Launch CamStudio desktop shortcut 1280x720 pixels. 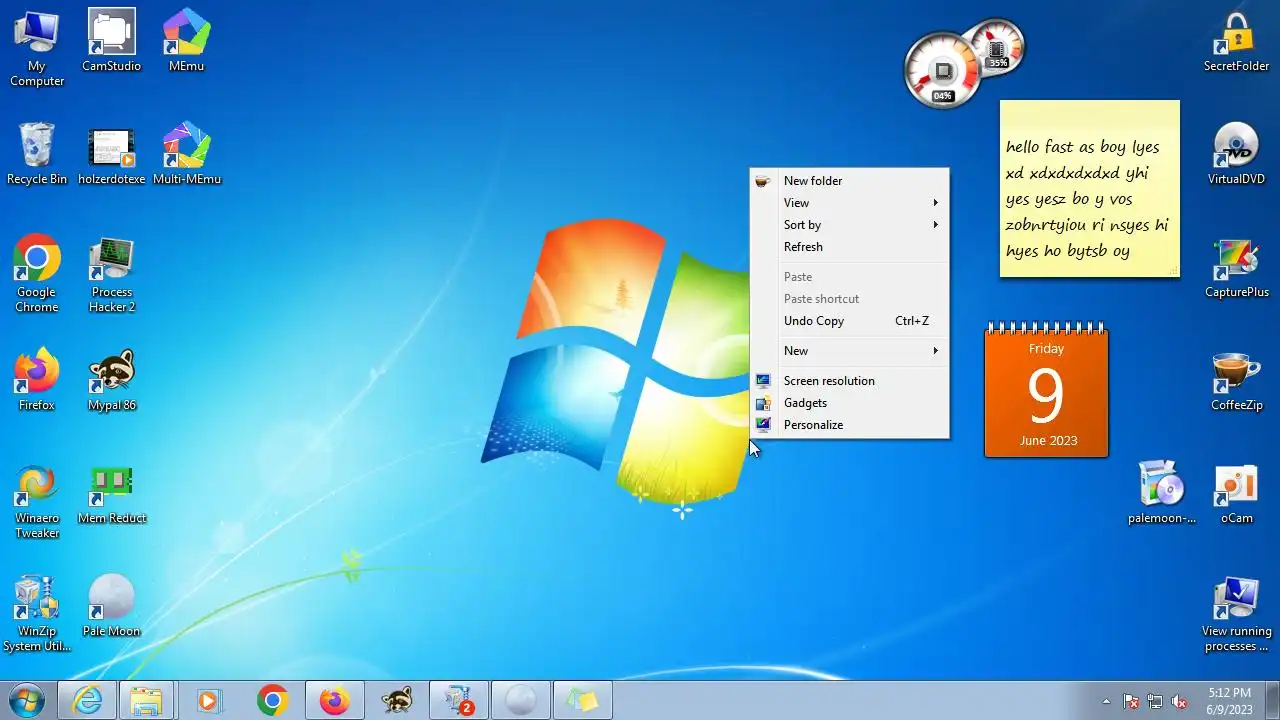(x=111, y=42)
